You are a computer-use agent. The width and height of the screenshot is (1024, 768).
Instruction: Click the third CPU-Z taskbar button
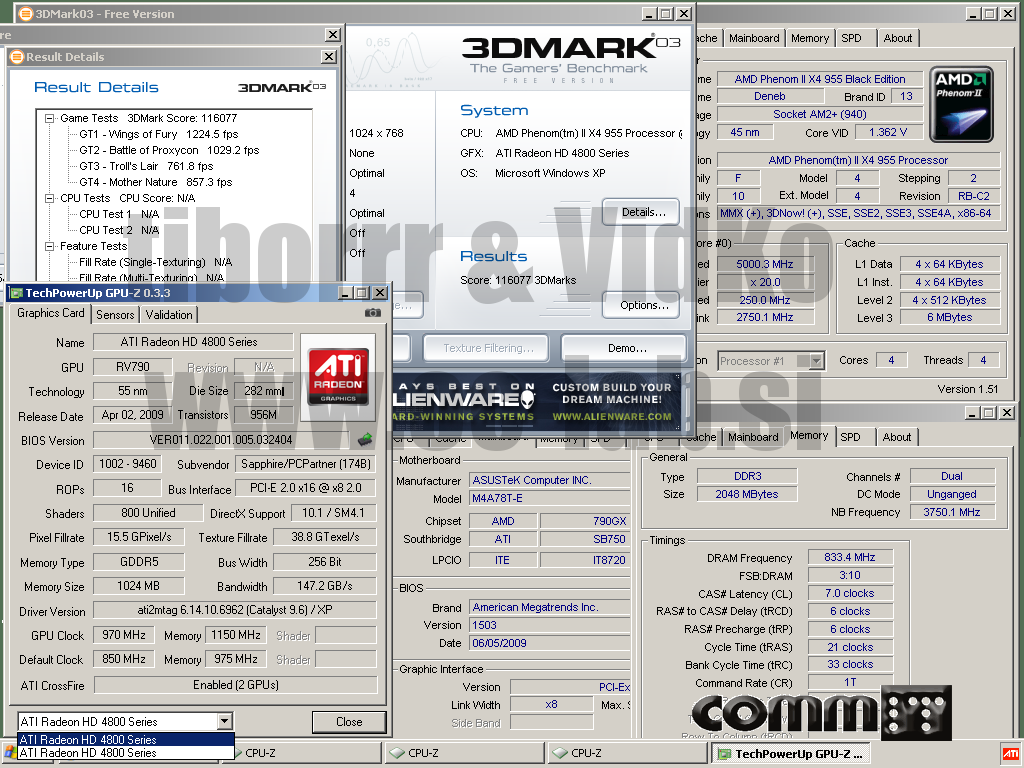click(x=627, y=753)
